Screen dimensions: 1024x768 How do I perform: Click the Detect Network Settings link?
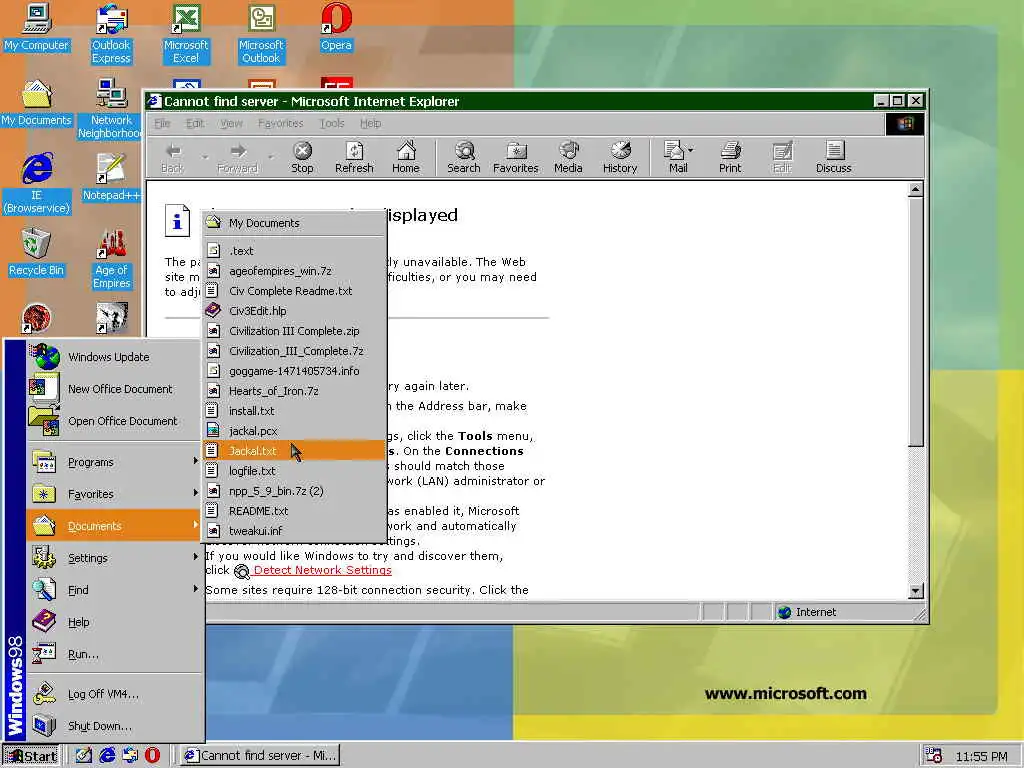(x=322, y=570)
